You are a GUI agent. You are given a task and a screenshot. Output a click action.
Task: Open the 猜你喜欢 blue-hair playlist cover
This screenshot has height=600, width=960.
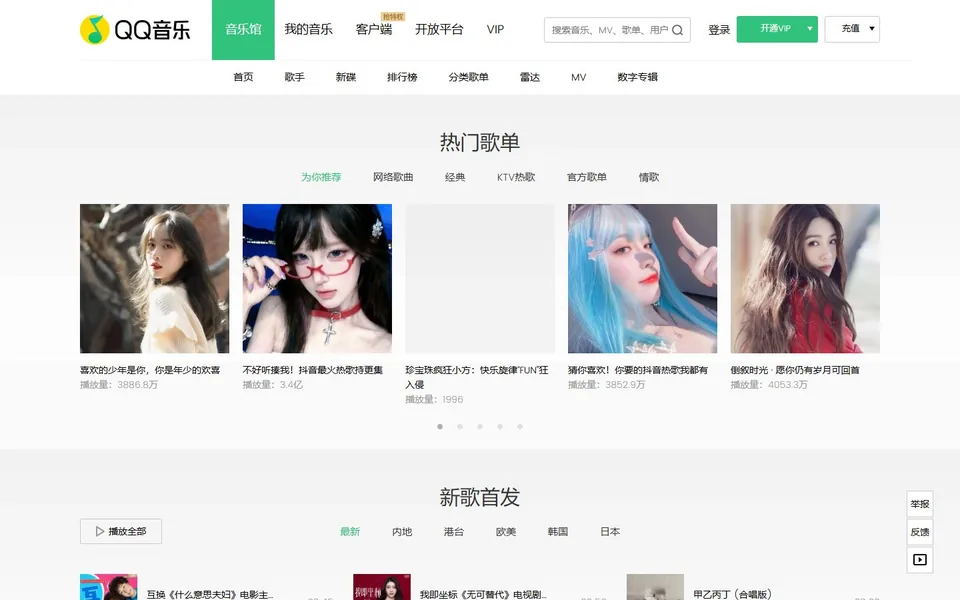point(642,279)
